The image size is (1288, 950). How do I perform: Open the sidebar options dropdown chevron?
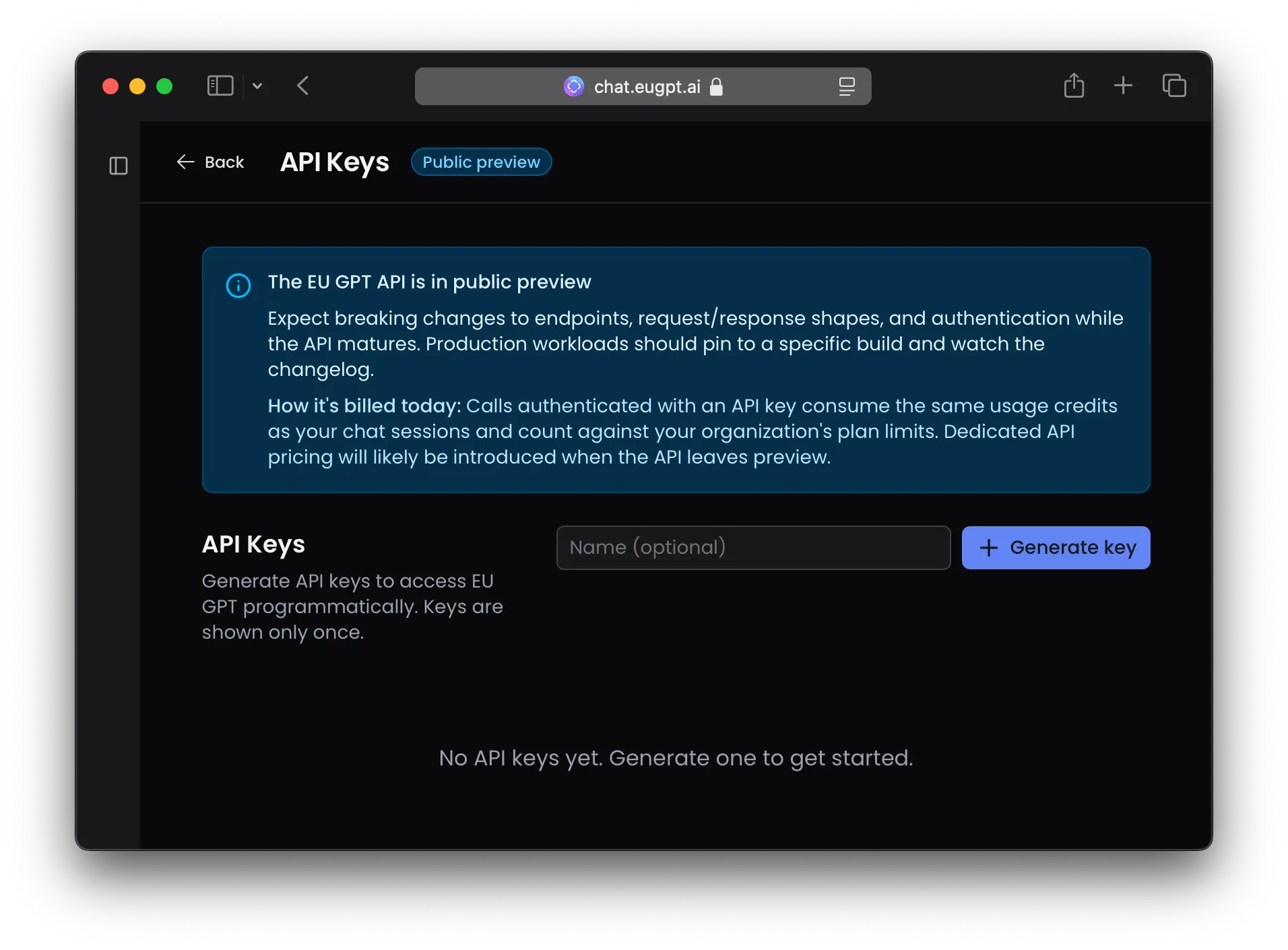point(257,86)
